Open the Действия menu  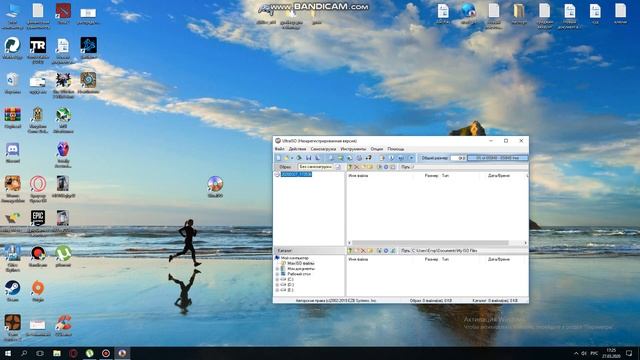[x=297, y=149]
